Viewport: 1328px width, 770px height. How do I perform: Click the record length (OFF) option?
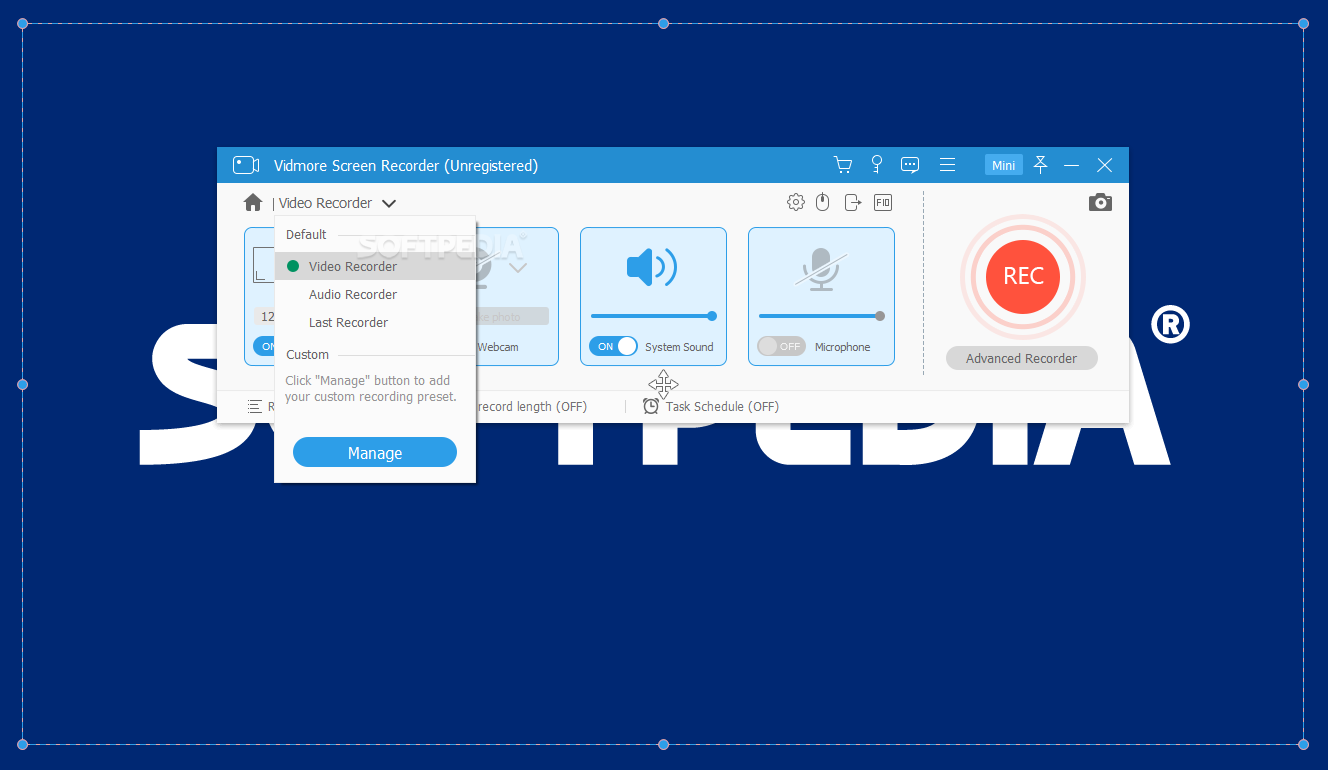point(532,406)
